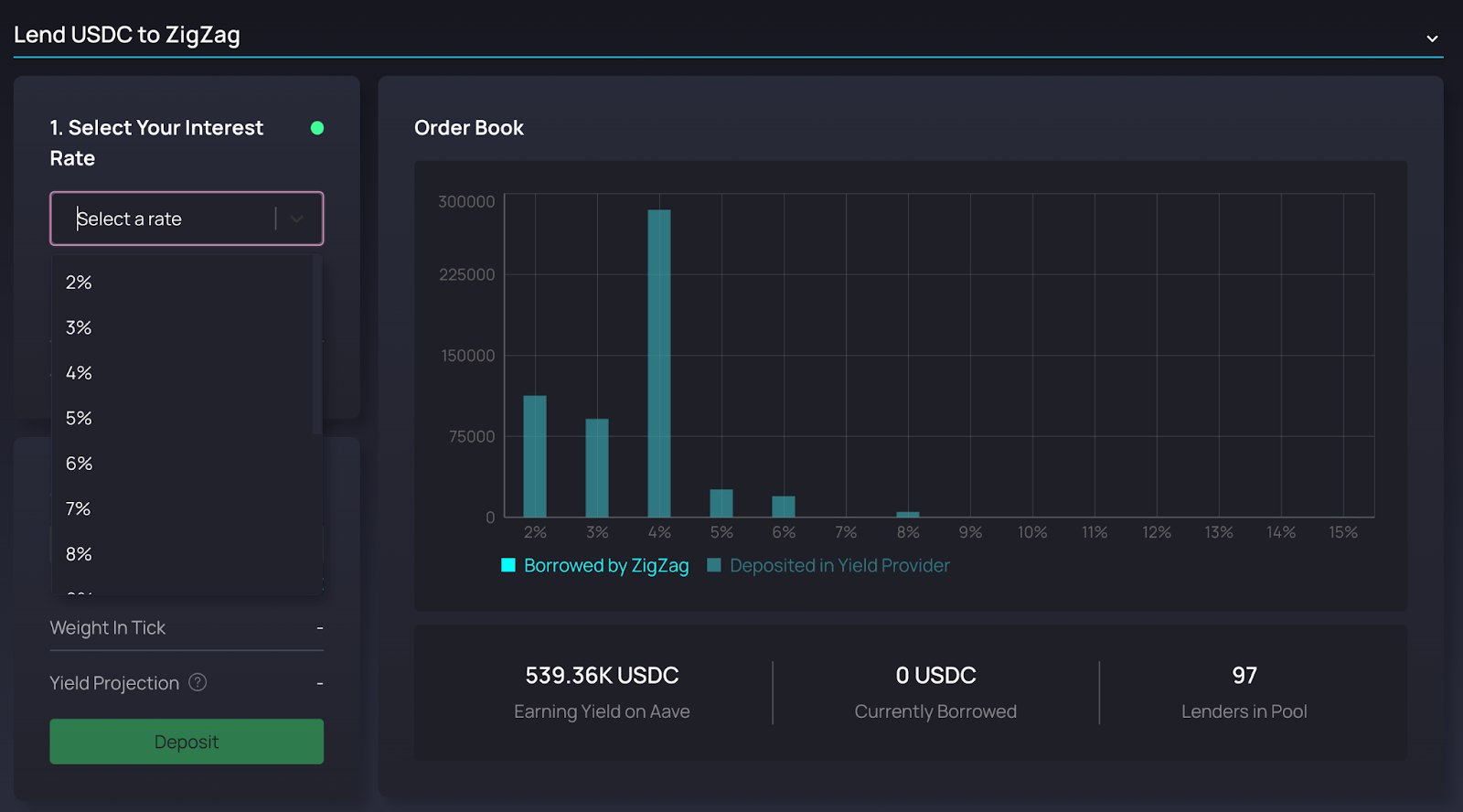
Task: Click the Lend USDC to ZigZag title
Action: 127,35
